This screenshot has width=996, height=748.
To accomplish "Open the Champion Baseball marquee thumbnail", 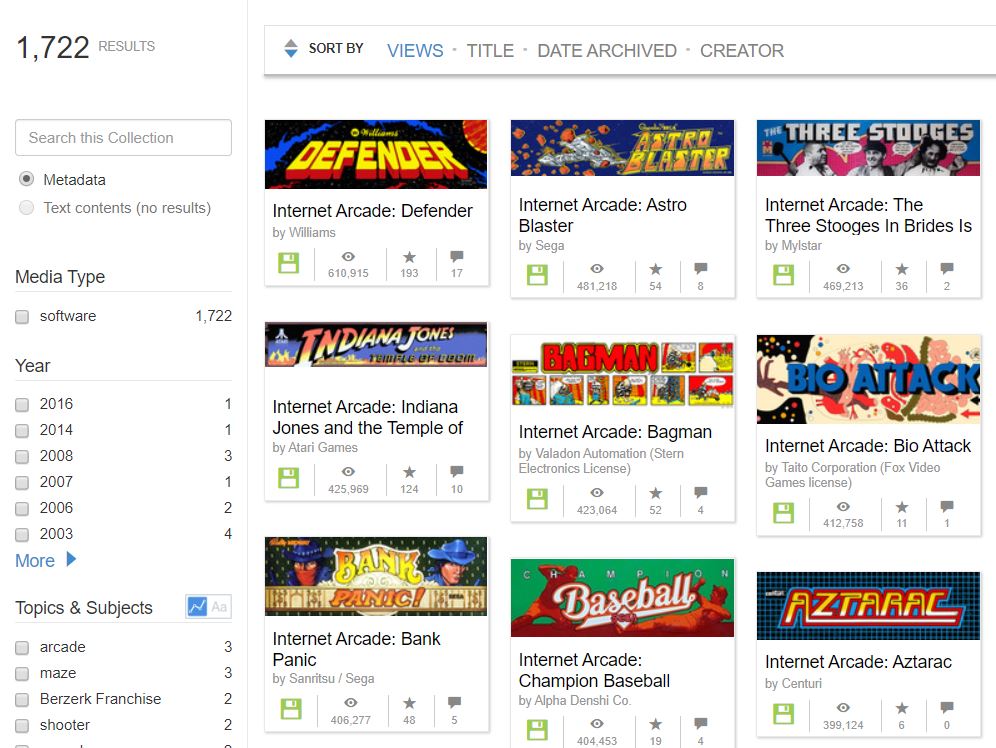I will tap(622, 598).
